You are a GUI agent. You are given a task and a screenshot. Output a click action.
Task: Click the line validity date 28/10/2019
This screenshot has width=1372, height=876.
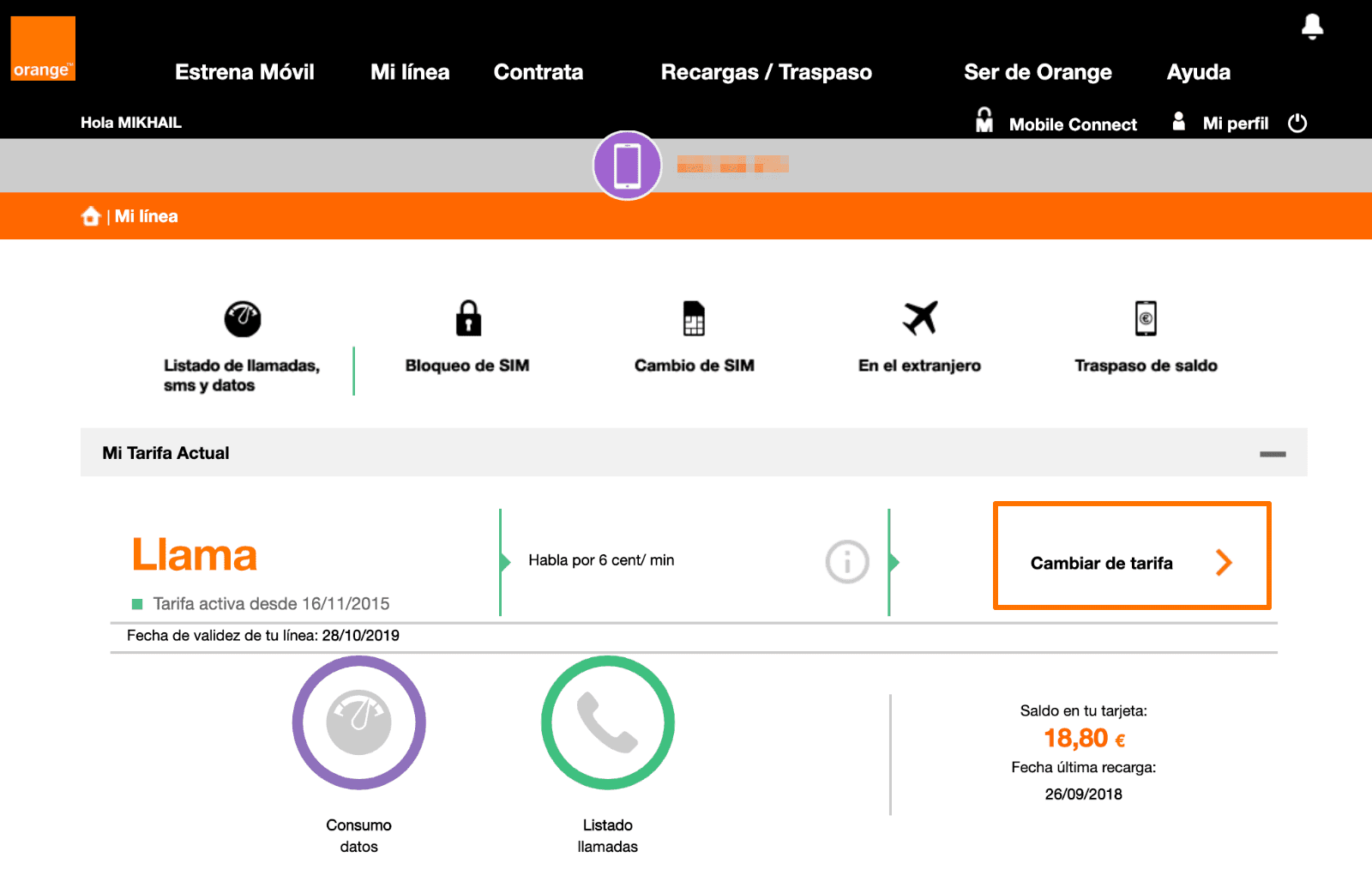click(x=361, y=636)
